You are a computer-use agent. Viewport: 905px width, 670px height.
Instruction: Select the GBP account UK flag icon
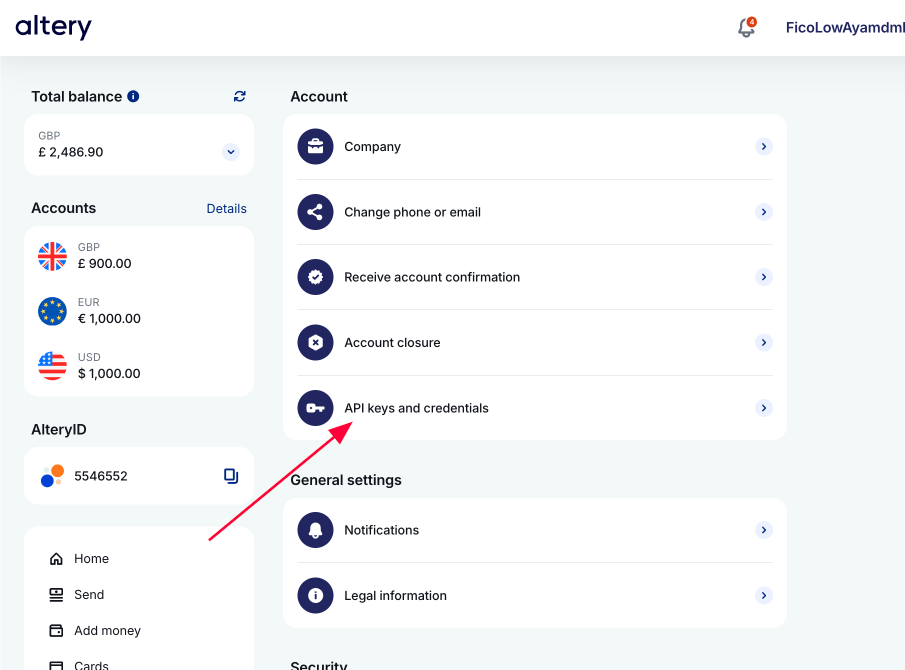pos(53,256)
